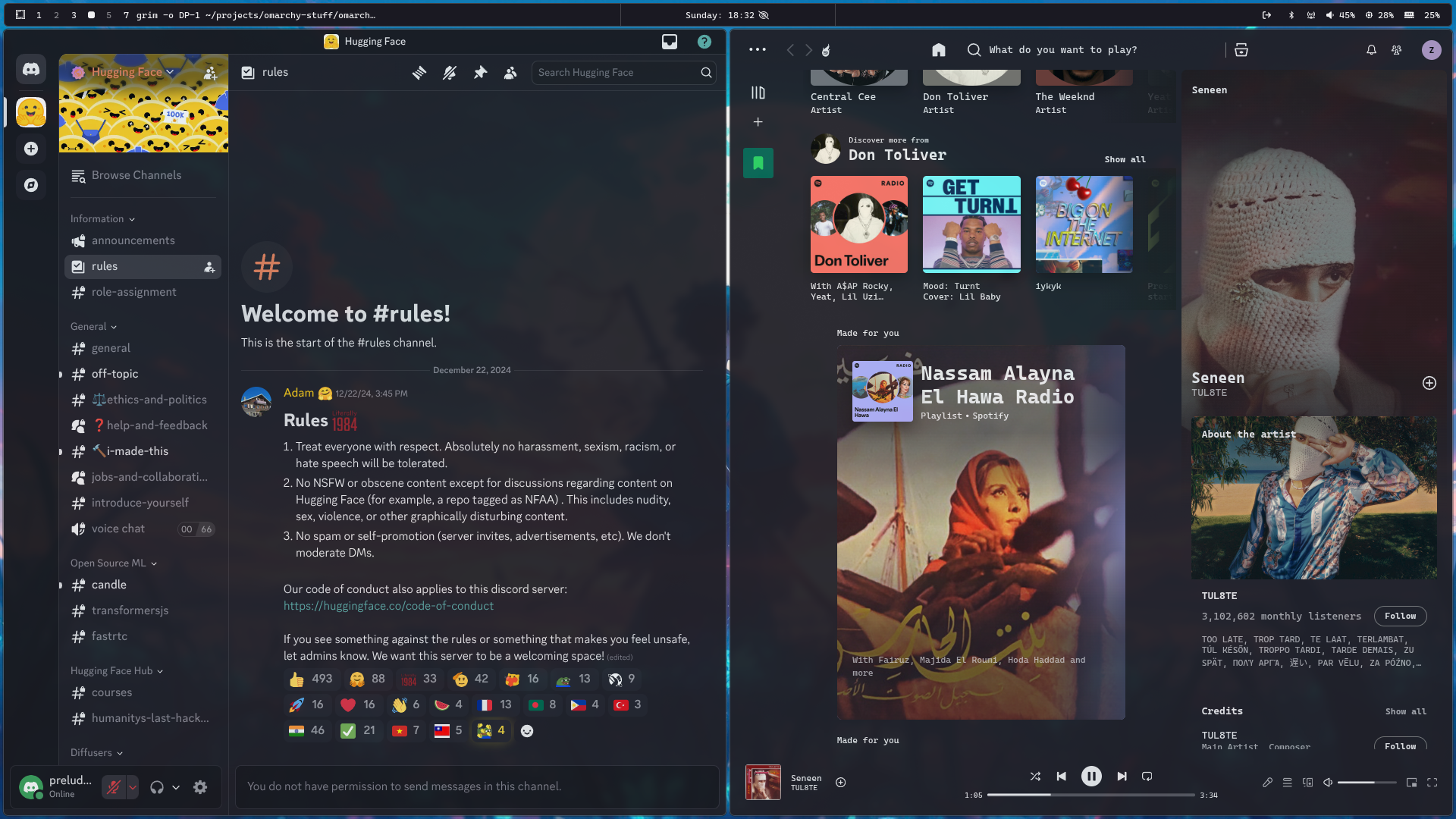Add a reaction with the smiley icon

[527, 731]
